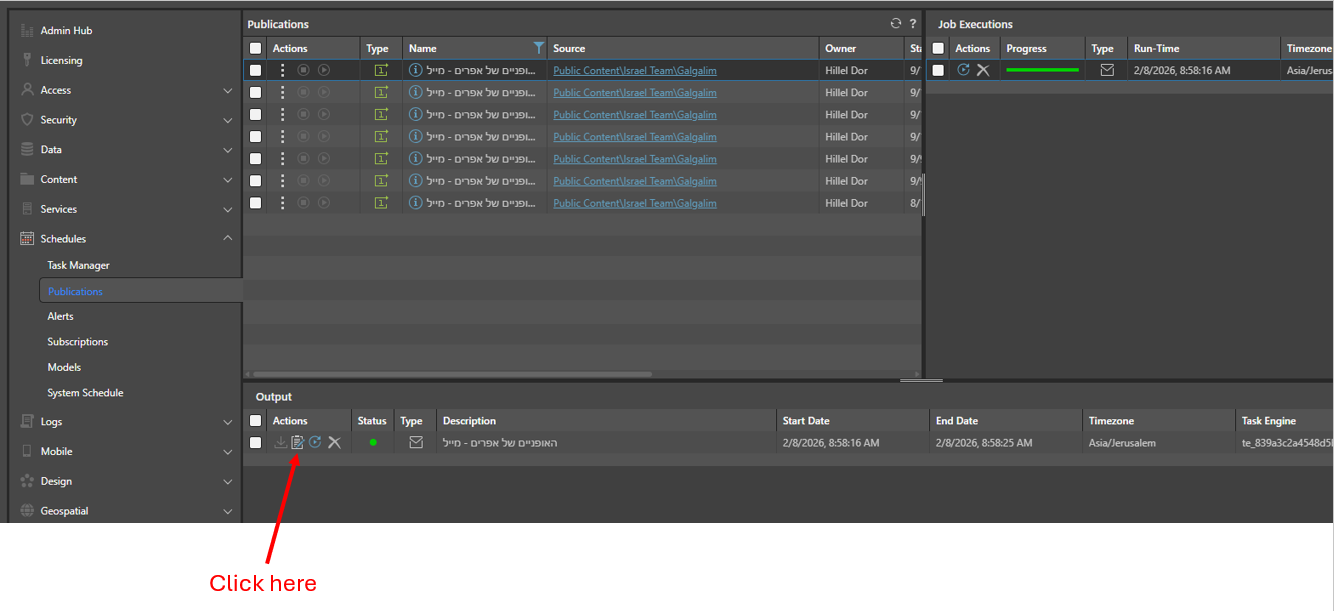This screenshot has width=1334, height=611.
Task: Open the three-dot actions menu of first publication
Action: (x=282, y=70)
